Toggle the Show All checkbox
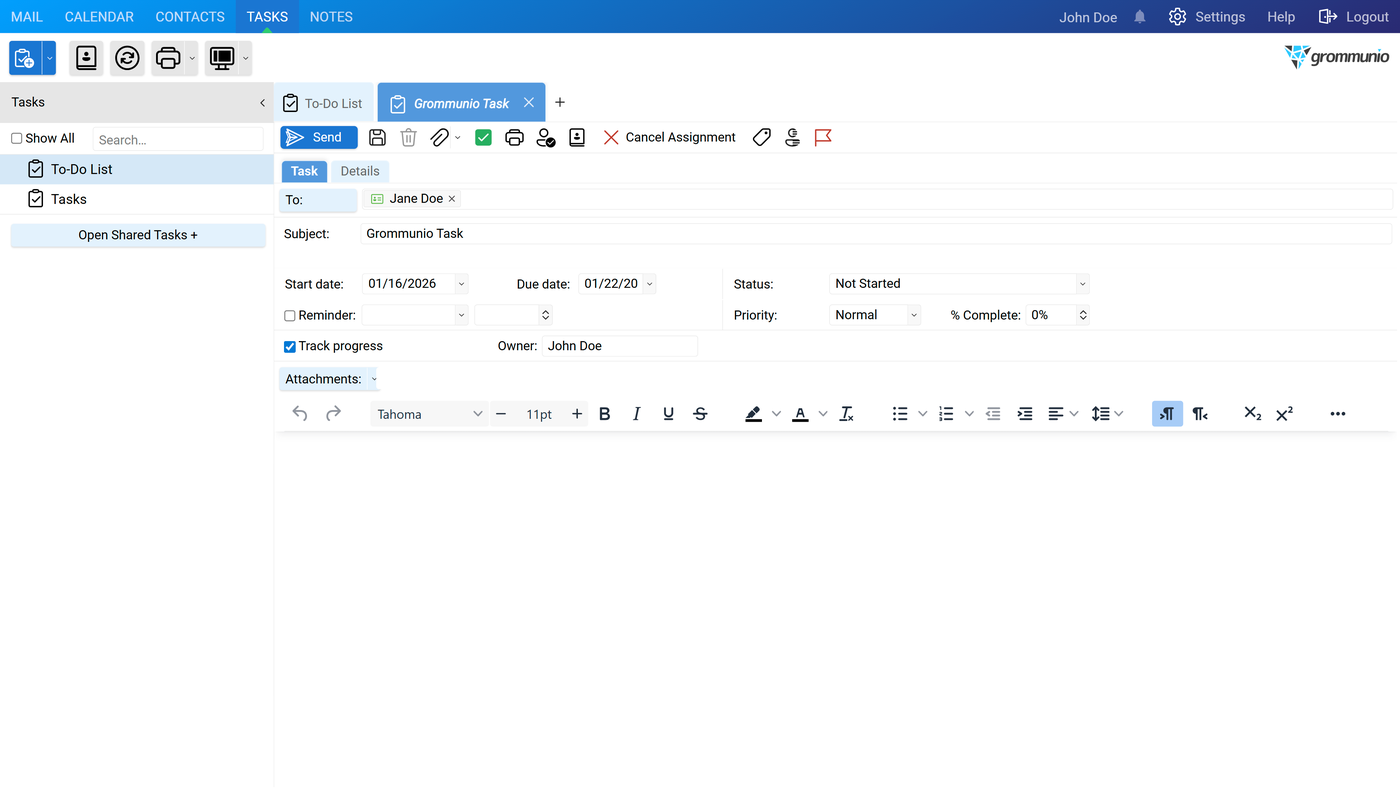 click(x=17, y=139)
